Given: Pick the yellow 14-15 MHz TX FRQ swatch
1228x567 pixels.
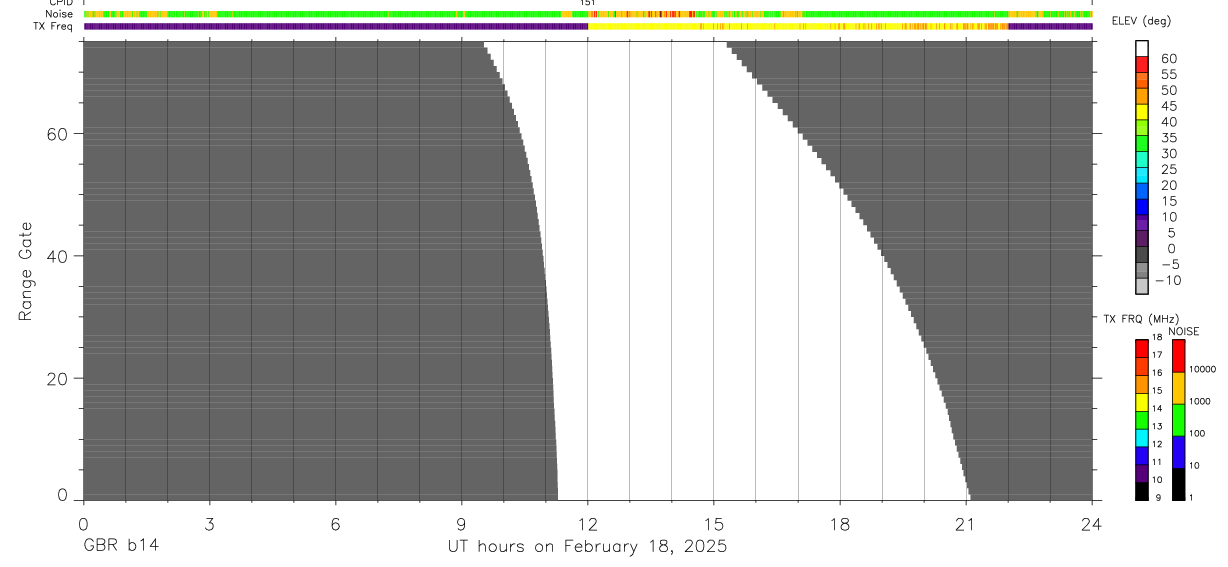Looking at the screenshot, I should coord(1142,402).
